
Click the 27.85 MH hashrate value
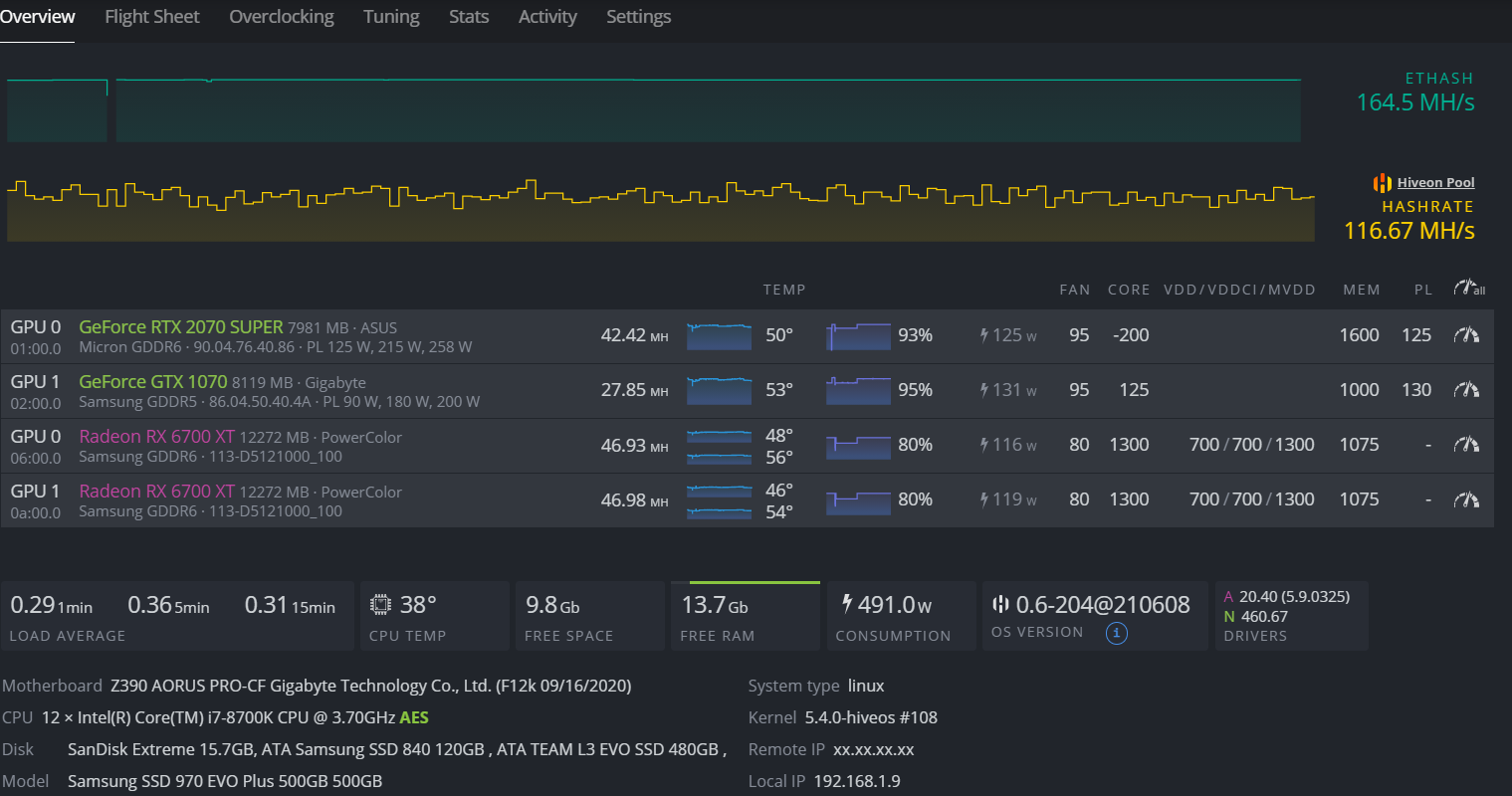point(634,390)
